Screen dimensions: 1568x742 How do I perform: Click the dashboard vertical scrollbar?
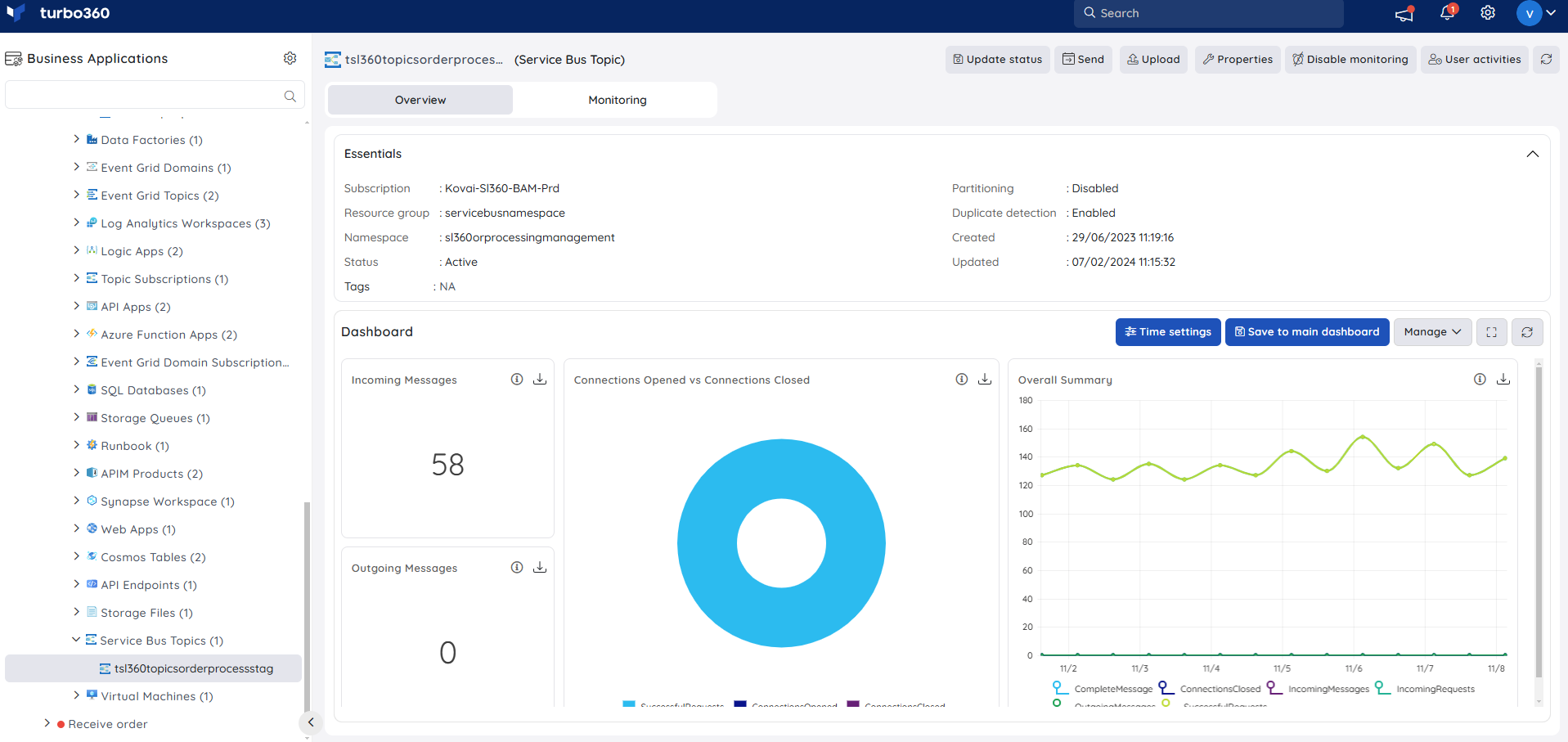[1539, 522]
